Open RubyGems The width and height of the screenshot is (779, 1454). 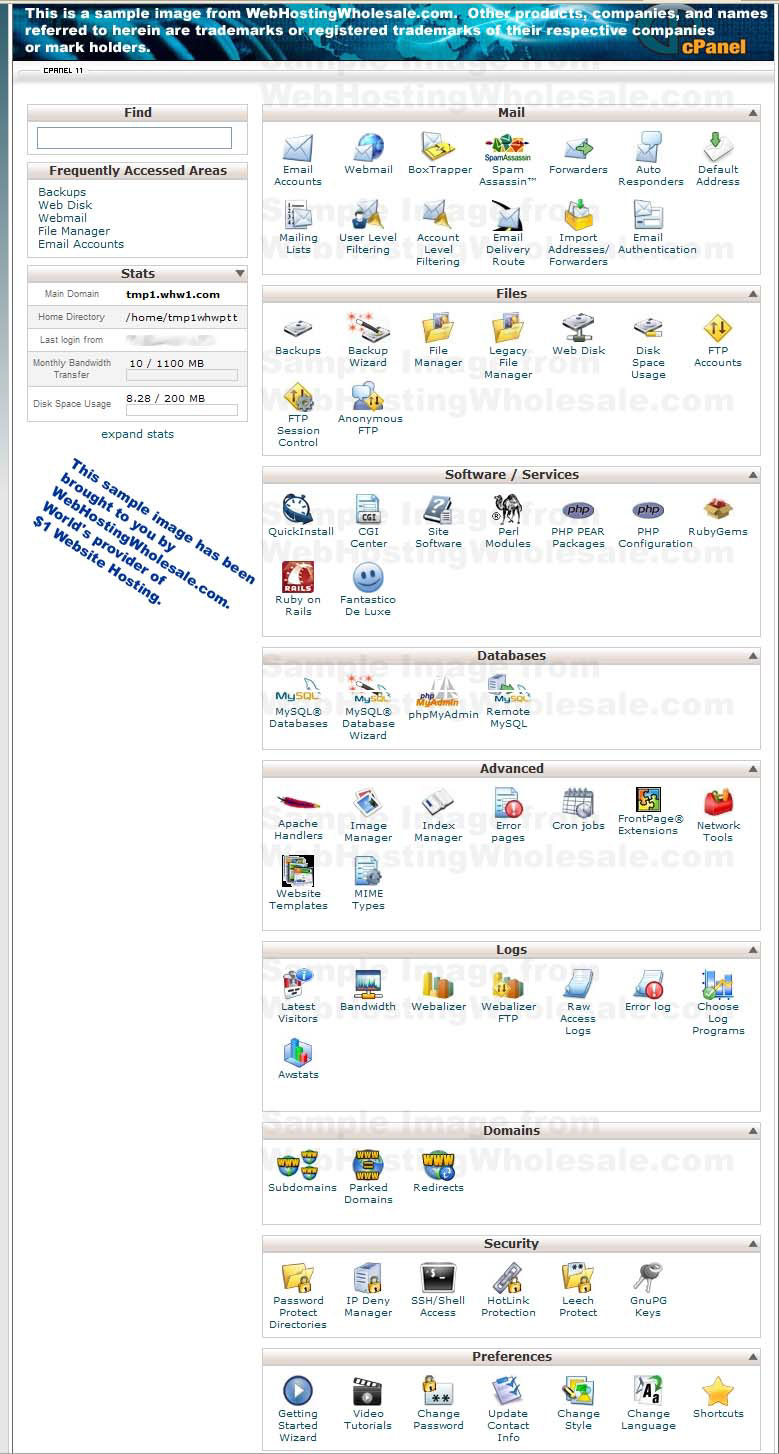coord(718,516)
